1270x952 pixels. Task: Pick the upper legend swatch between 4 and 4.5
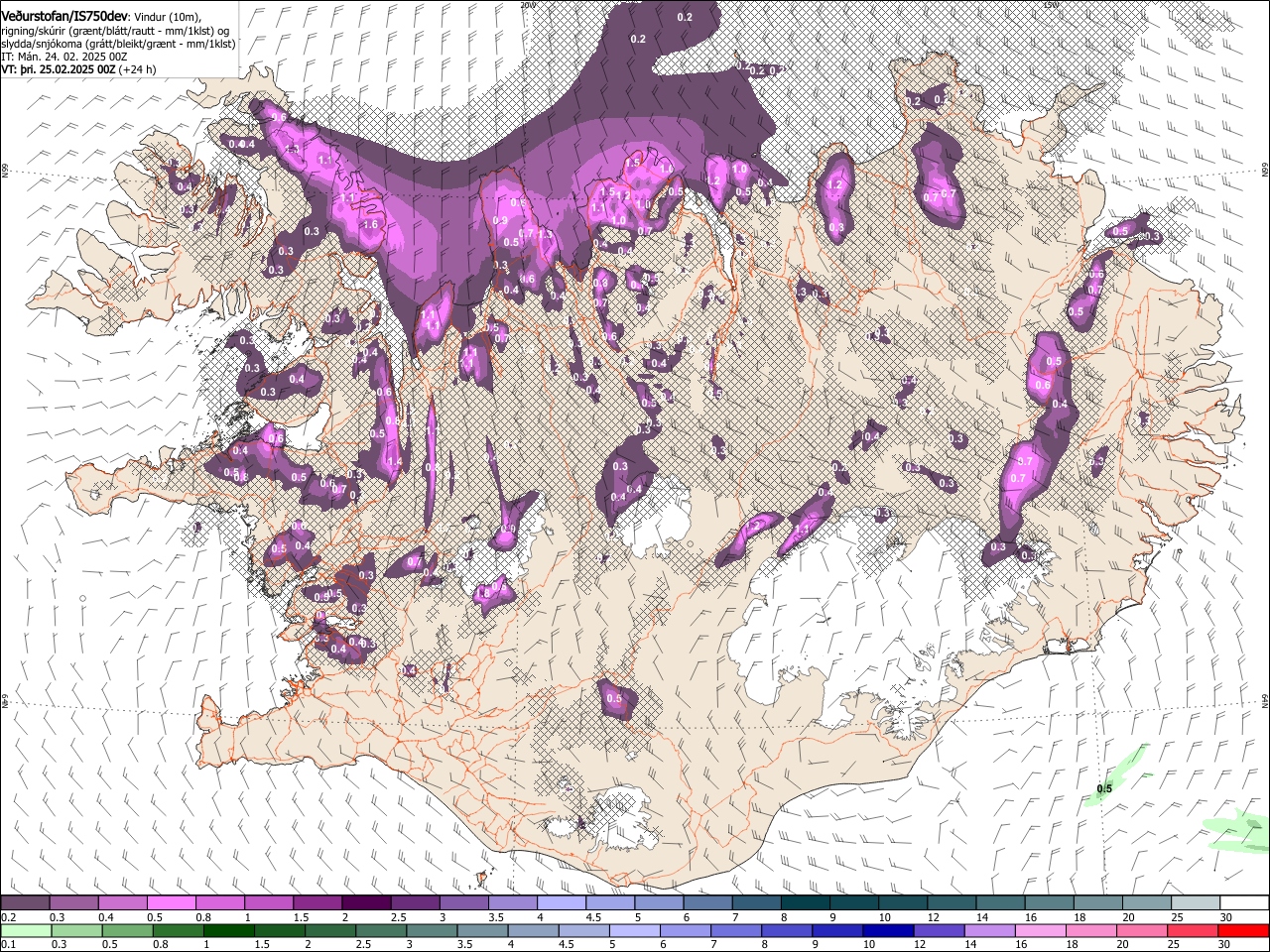pyautogui.click(x=561, y=903)
